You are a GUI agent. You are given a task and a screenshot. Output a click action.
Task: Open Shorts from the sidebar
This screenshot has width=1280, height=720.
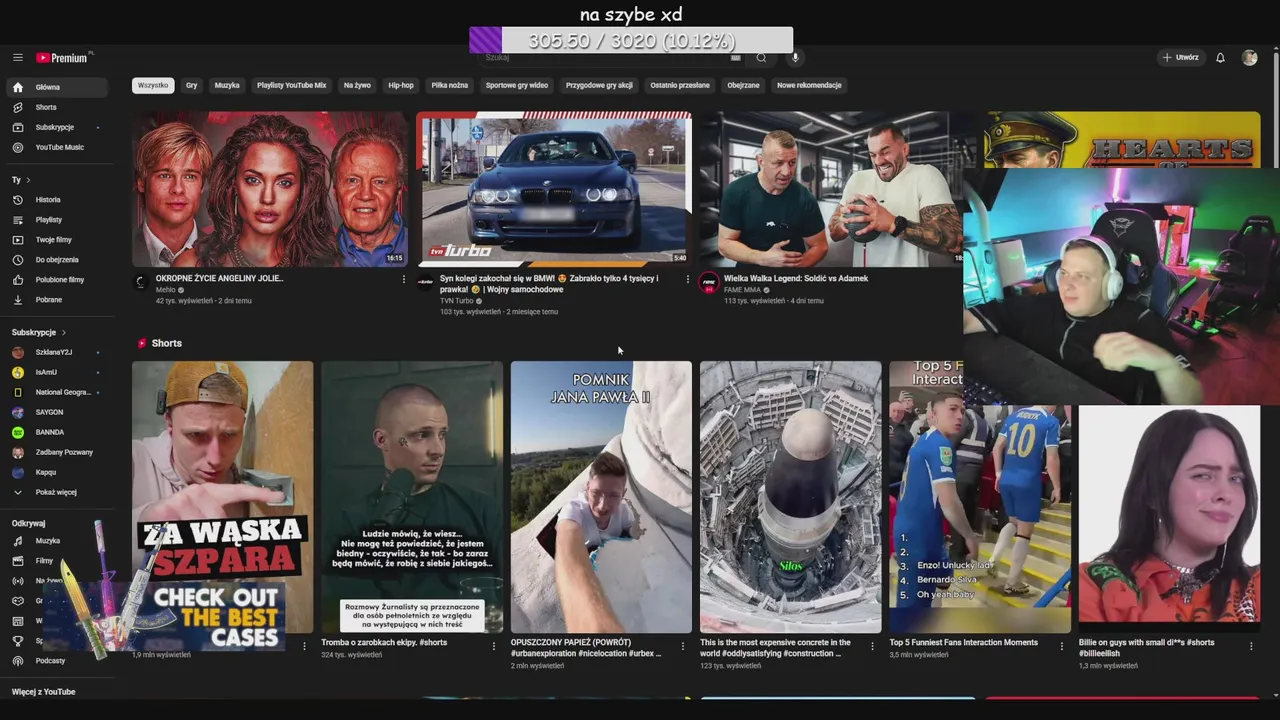tap(57, 107)
